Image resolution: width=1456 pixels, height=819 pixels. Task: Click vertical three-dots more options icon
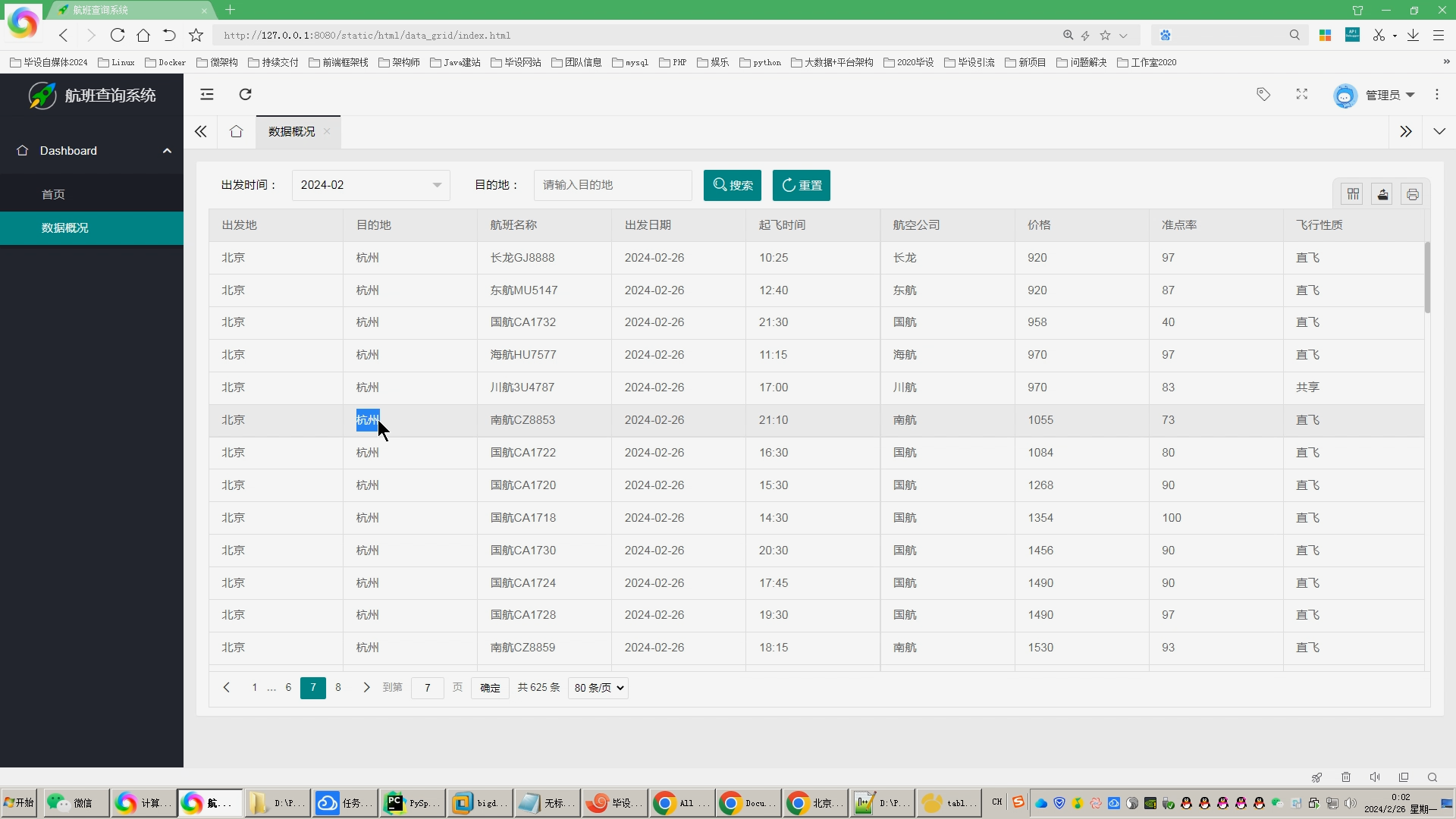pyautogui.click(x=1437, y=94)
